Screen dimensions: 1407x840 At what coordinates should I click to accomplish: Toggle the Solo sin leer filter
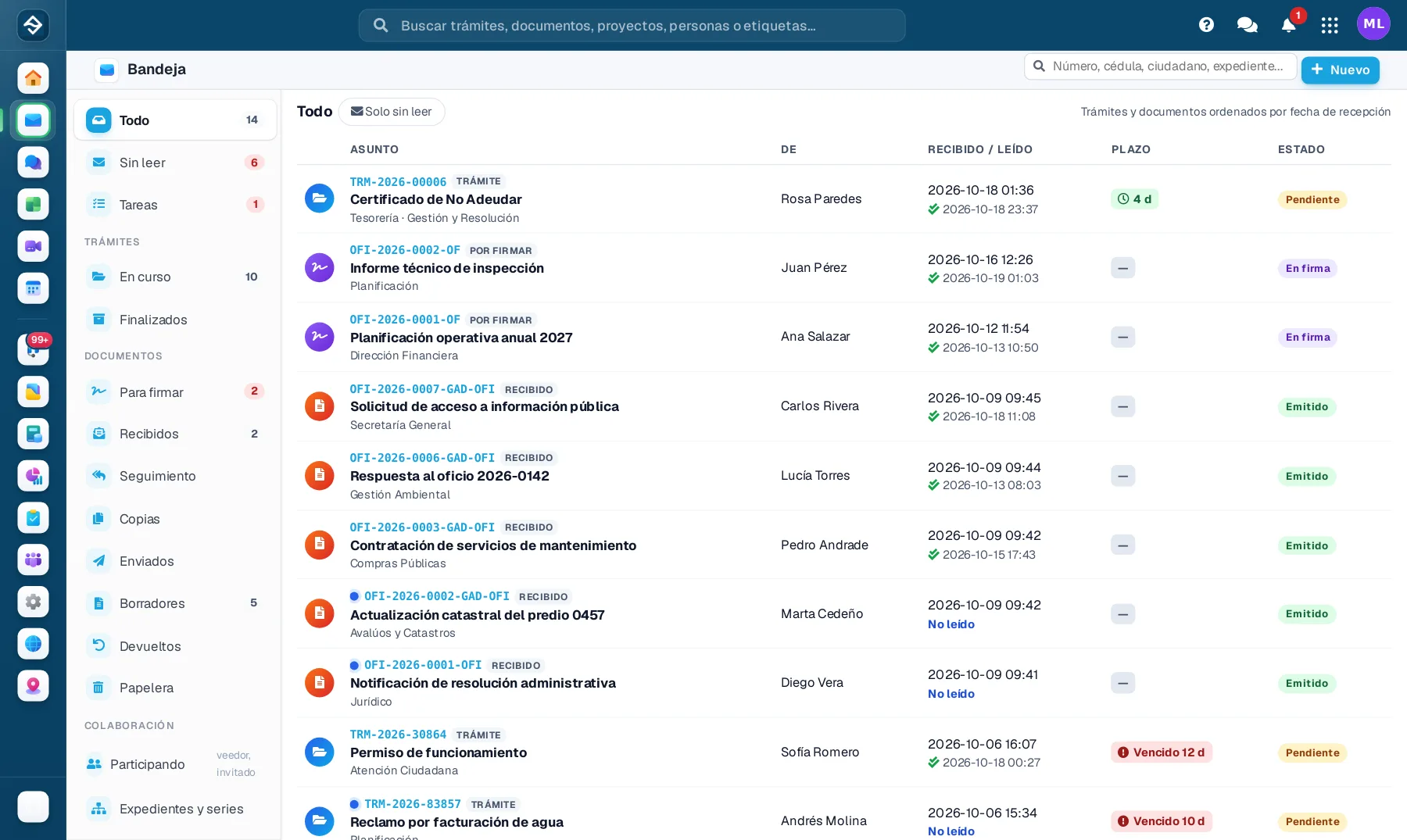[x=392, y=112]
